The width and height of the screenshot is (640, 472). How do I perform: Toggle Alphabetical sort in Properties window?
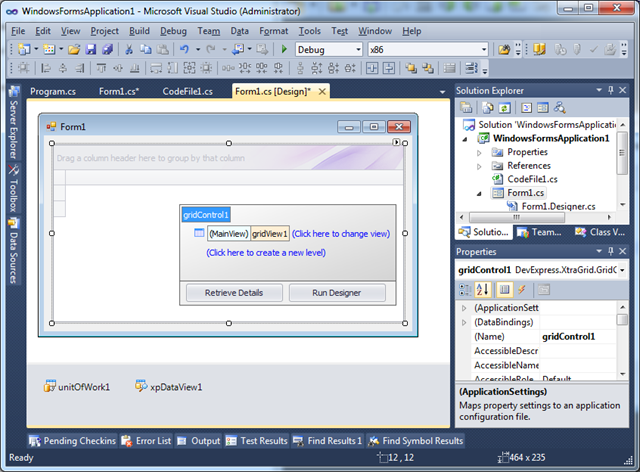coord(482,289)
